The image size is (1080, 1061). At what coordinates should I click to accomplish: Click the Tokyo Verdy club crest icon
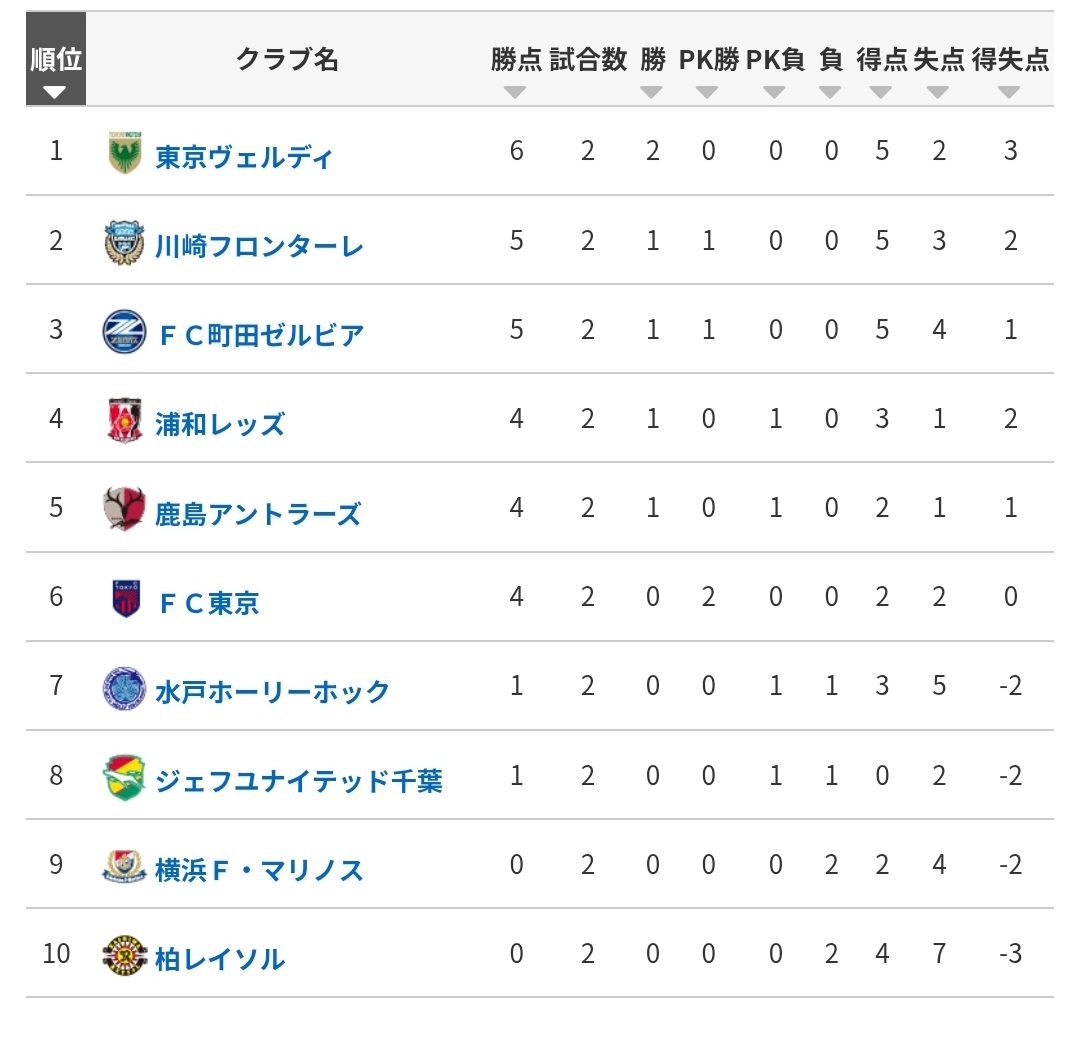pyautogui.click(x=126, y=153)
